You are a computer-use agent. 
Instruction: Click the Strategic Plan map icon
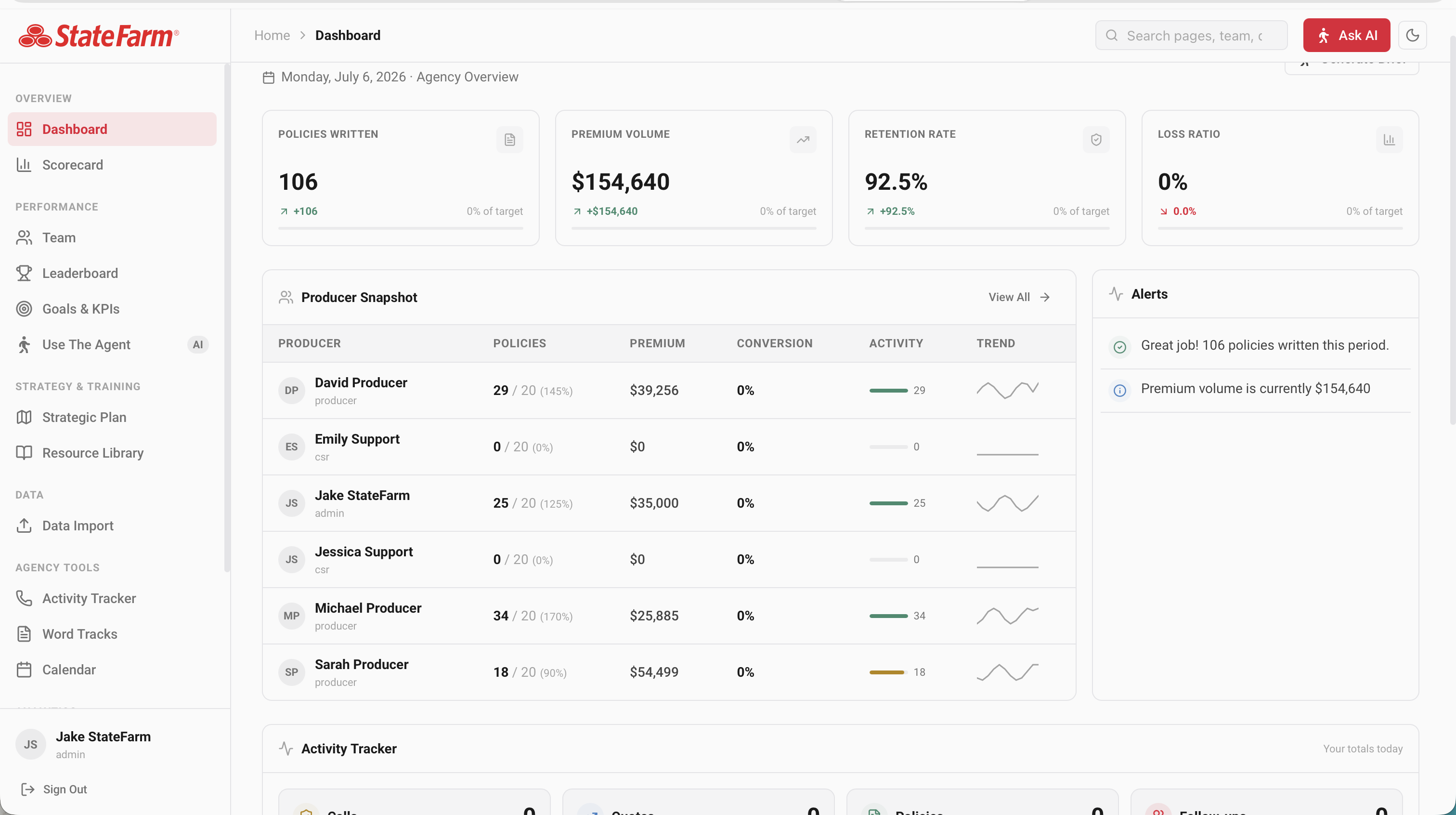pos(24,417)
